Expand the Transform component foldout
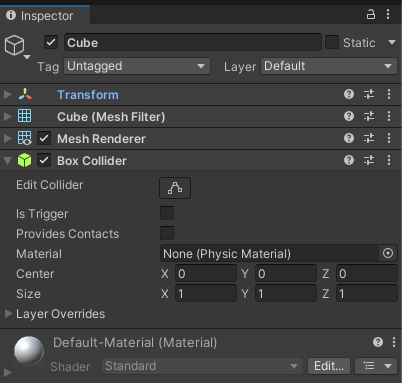The height and width of the screenshot is (383, 402). (7, 95)
